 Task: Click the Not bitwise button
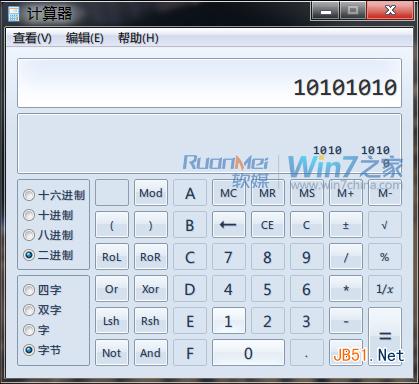[x=112, y=353]
